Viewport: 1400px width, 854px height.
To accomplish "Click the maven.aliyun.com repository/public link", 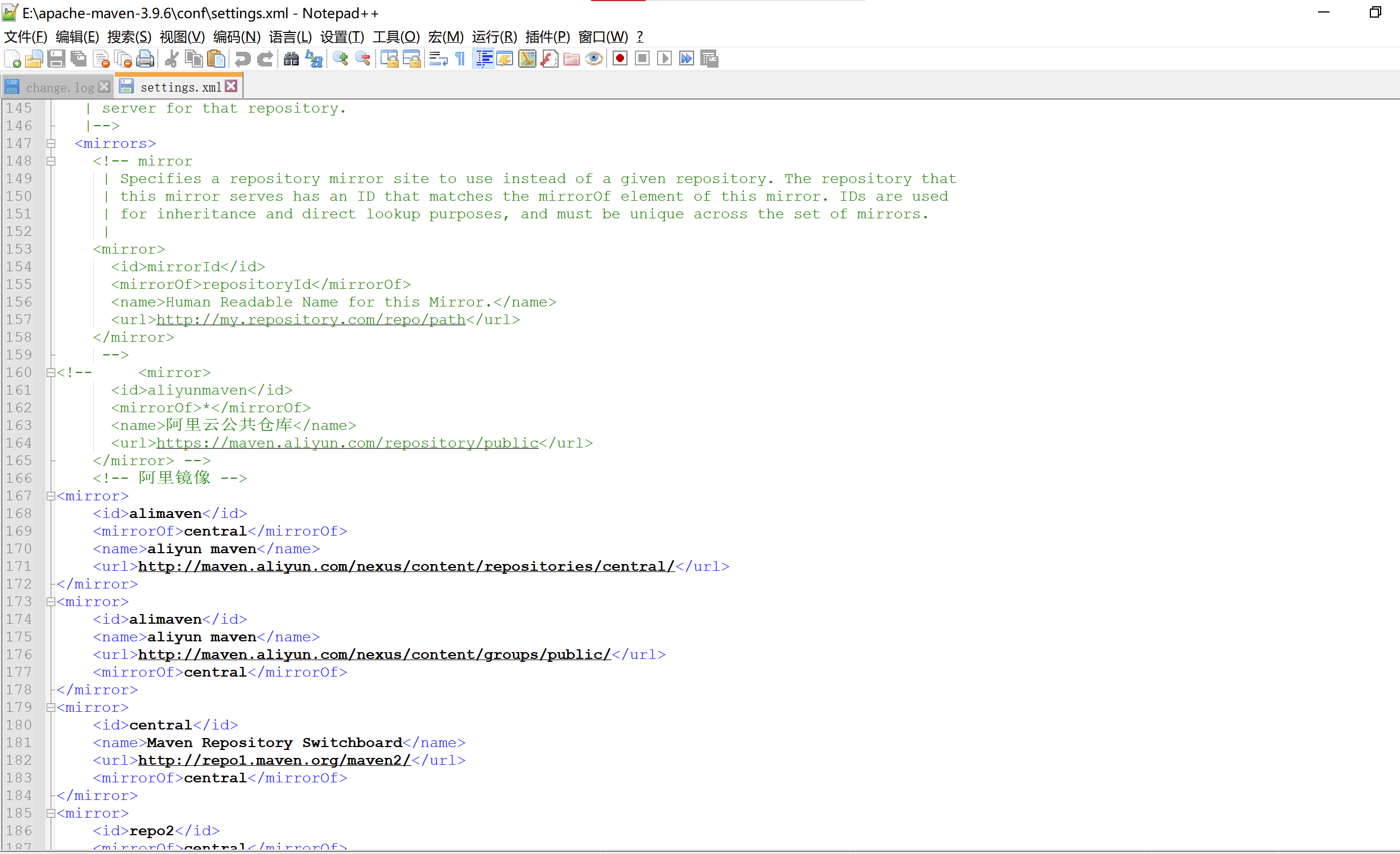I will [347, 443].
